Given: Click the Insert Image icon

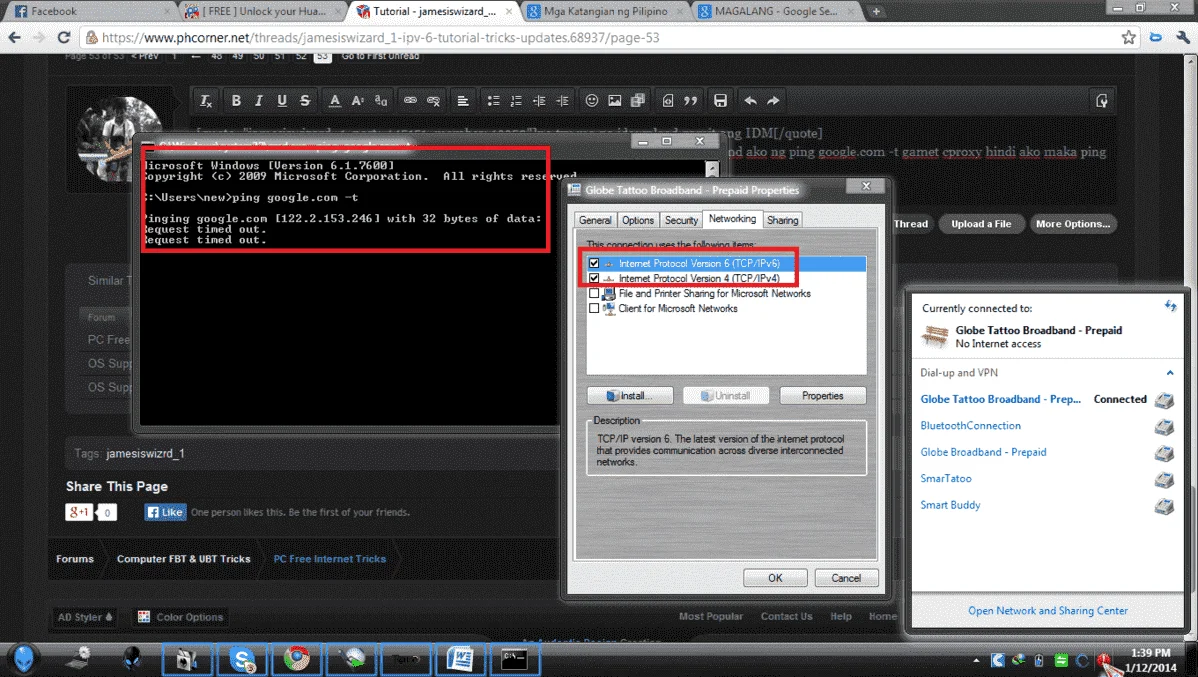Looking at the screenshot, I should 614,101.
